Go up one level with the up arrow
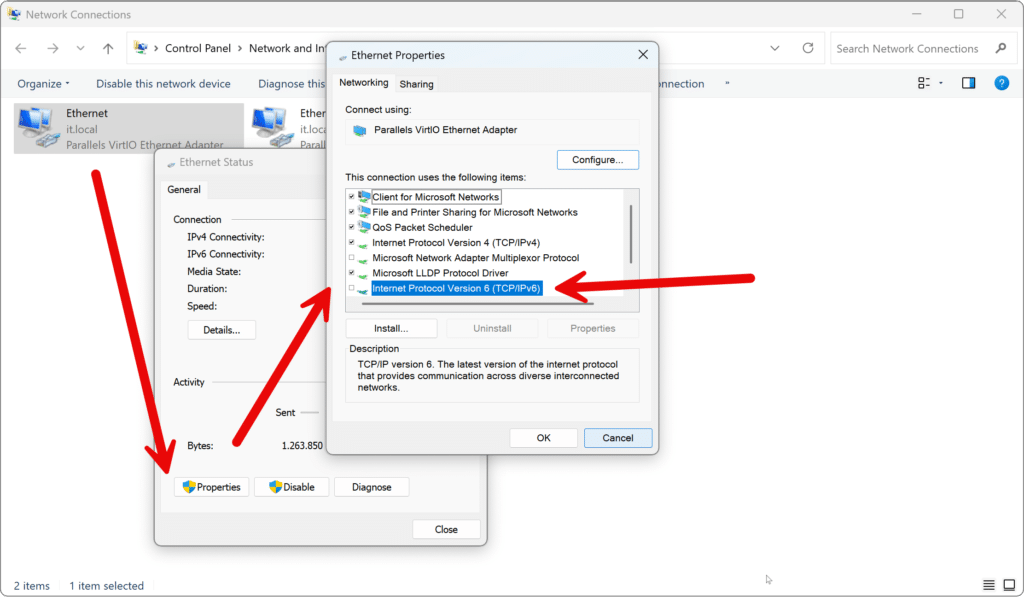 click(x=108, y=48)
